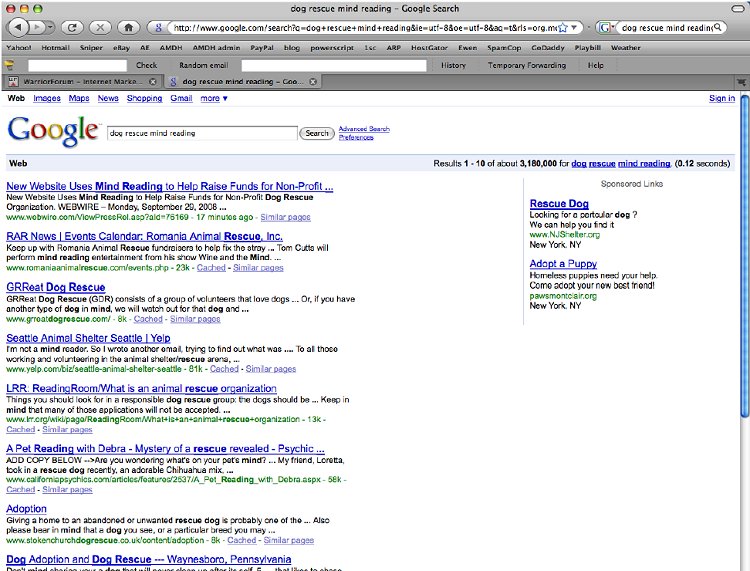The image size is (750, 571).
Task: Click the window toolbar toggle pill button
Action: click(739, 8)
